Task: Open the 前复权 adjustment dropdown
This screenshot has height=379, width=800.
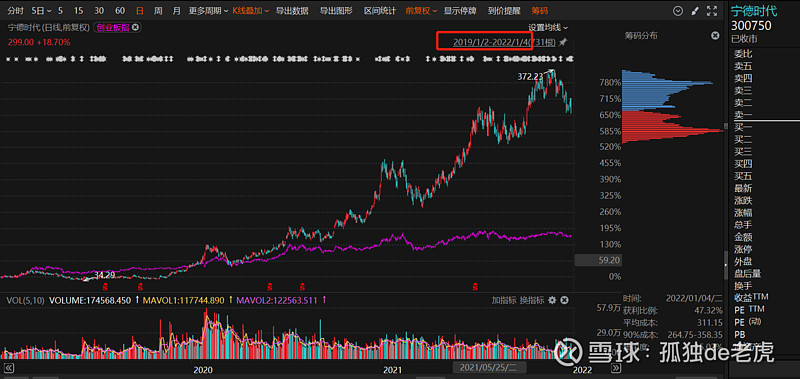Action: [x=421, y=10]
